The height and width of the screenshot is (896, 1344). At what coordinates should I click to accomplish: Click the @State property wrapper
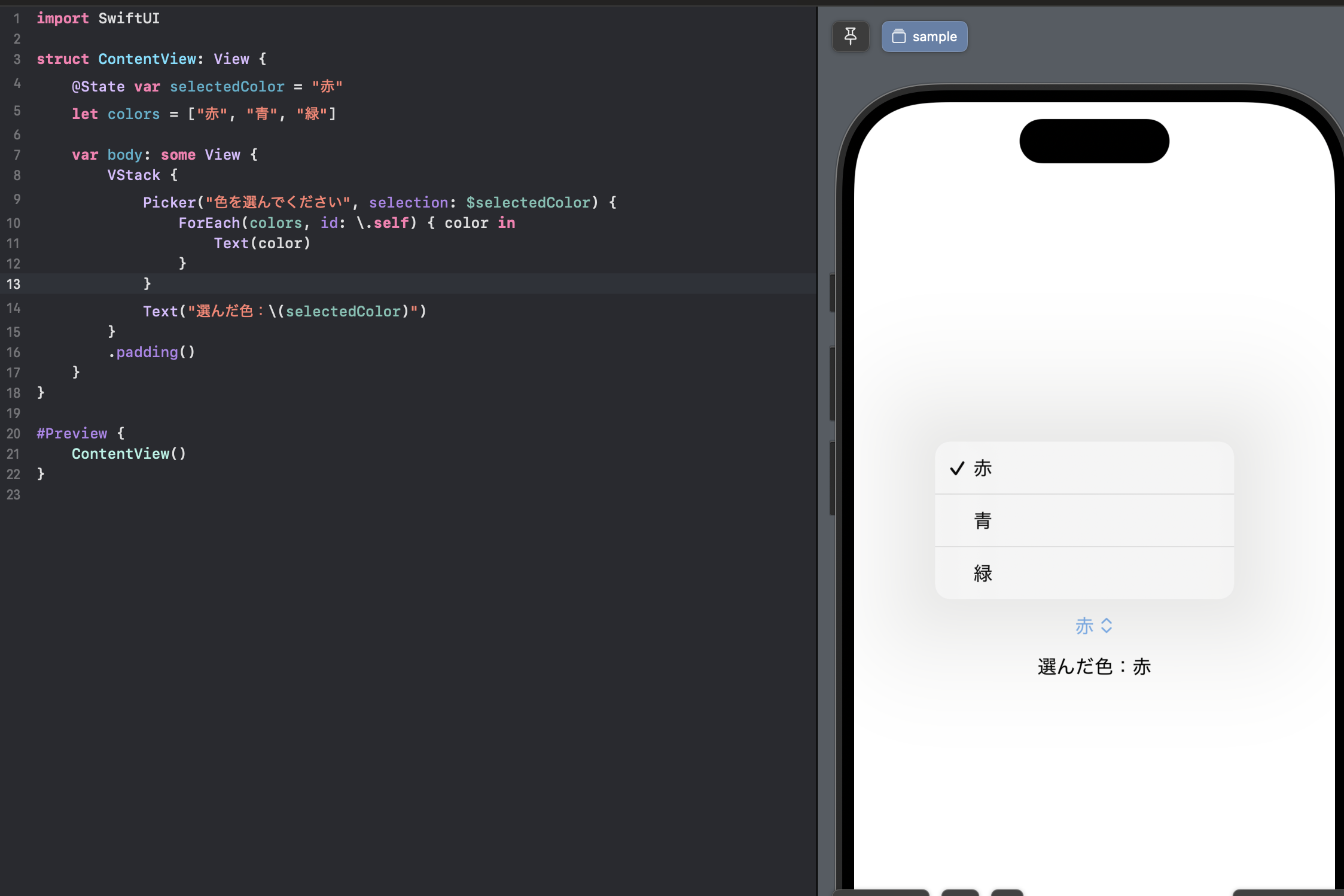click(97, 86)
